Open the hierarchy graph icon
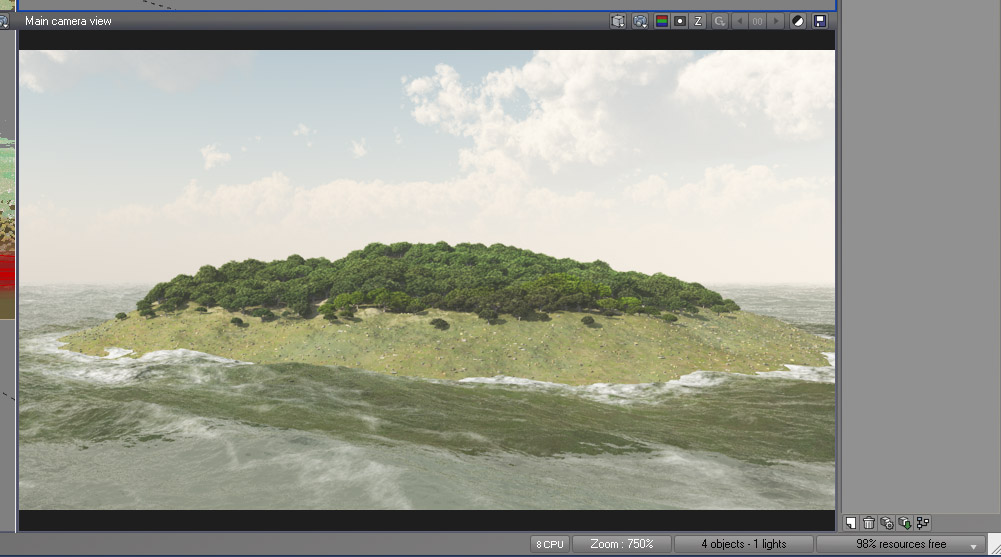 [922, 523]
